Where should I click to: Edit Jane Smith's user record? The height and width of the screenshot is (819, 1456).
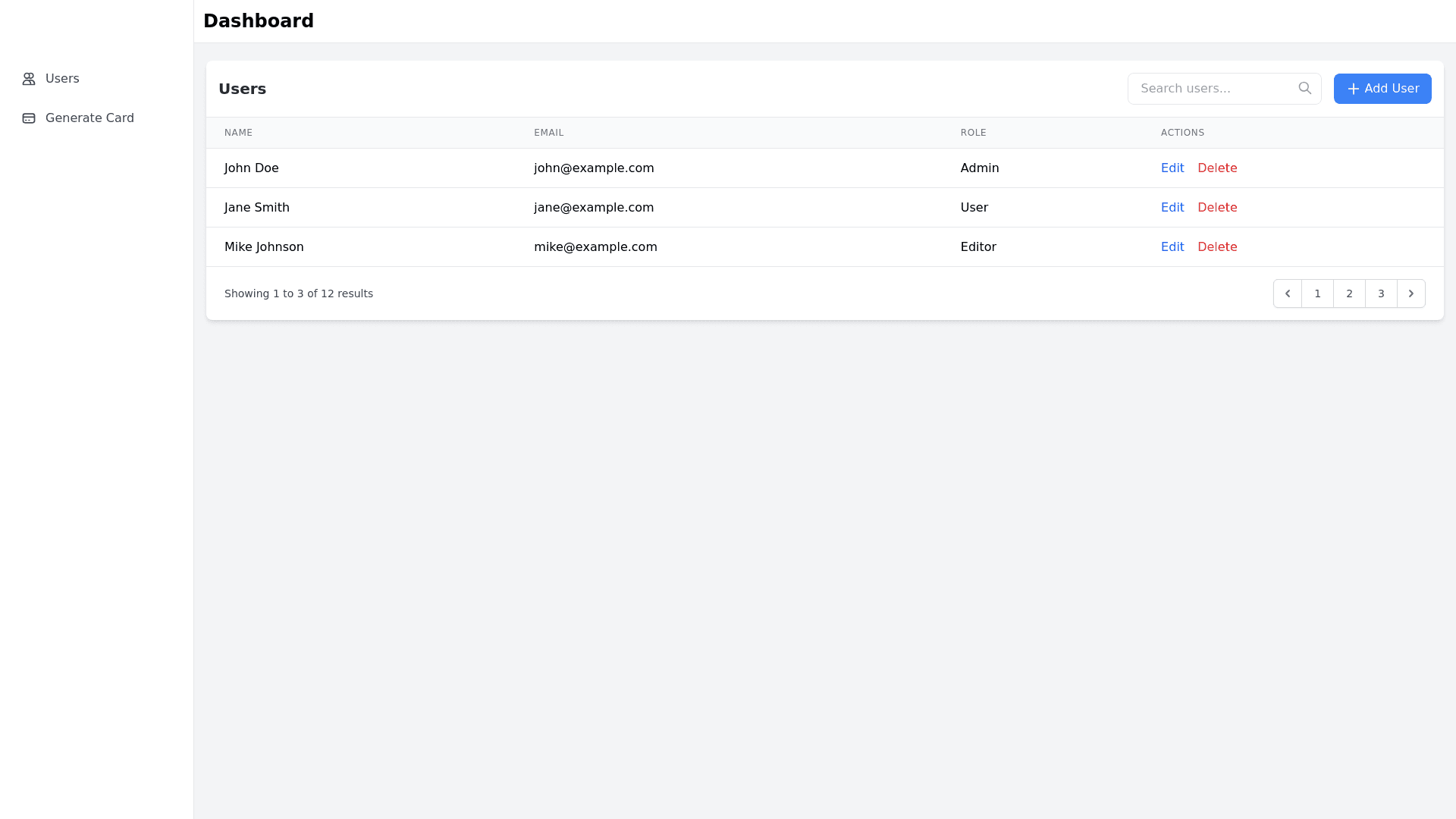pyautogui.click(x=1172, y=208)
